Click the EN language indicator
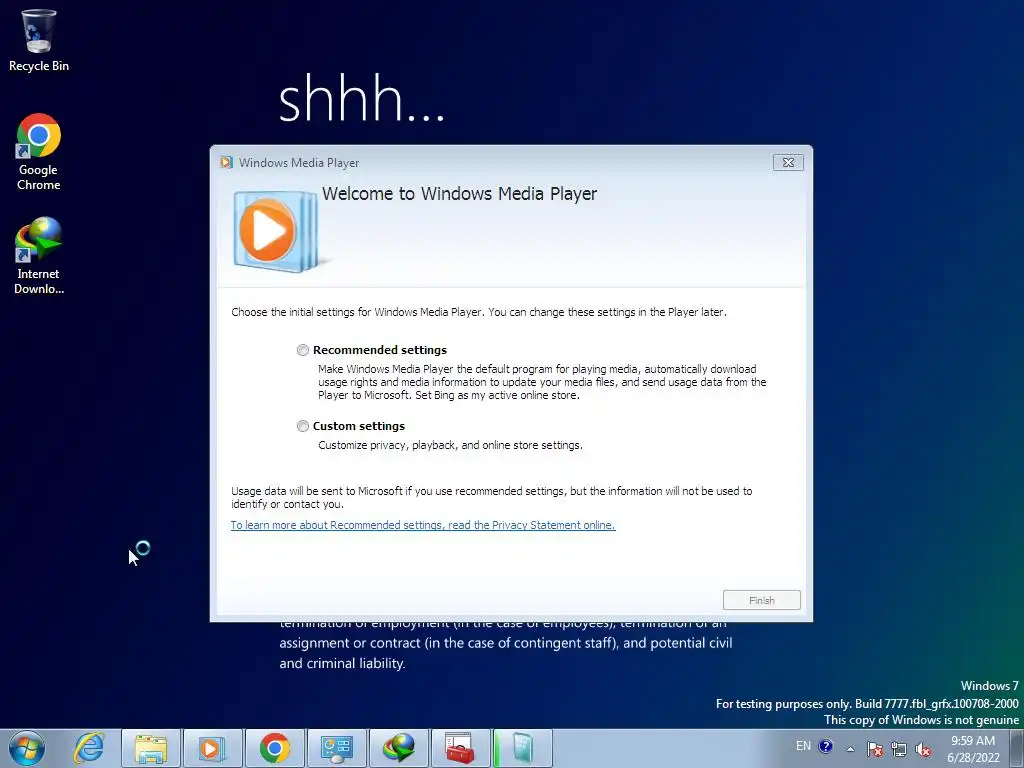Image resolution: width=1024 pixels, height=768 pixels. (803, 746)
